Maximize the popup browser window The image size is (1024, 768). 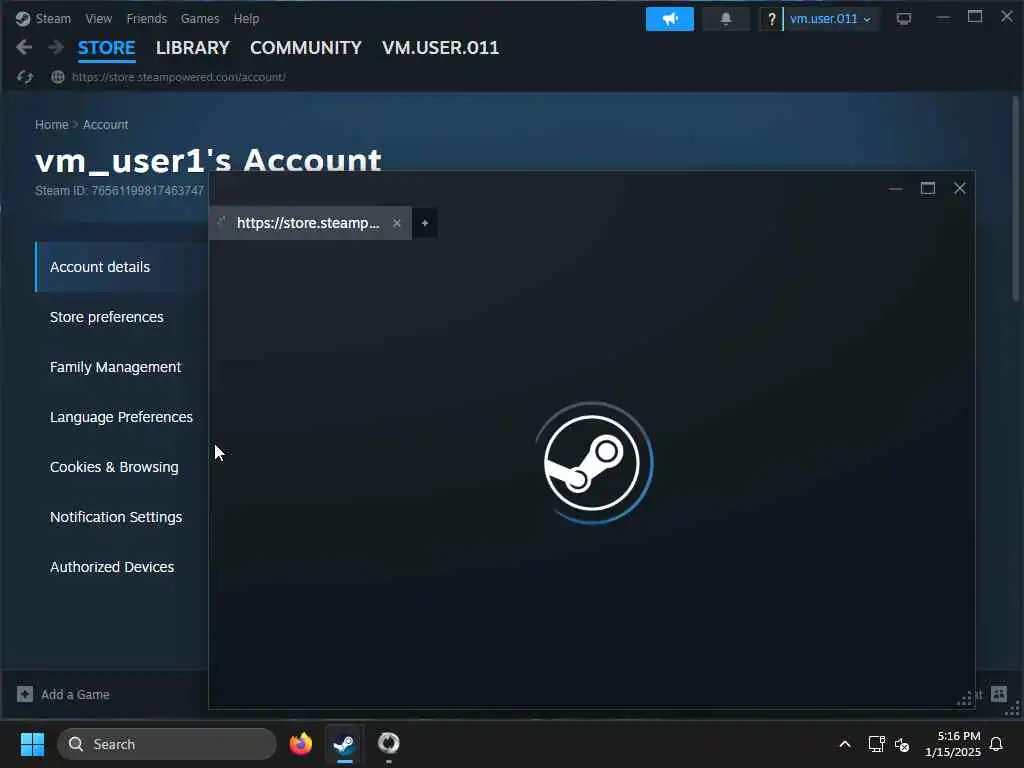tap(927, 189)
